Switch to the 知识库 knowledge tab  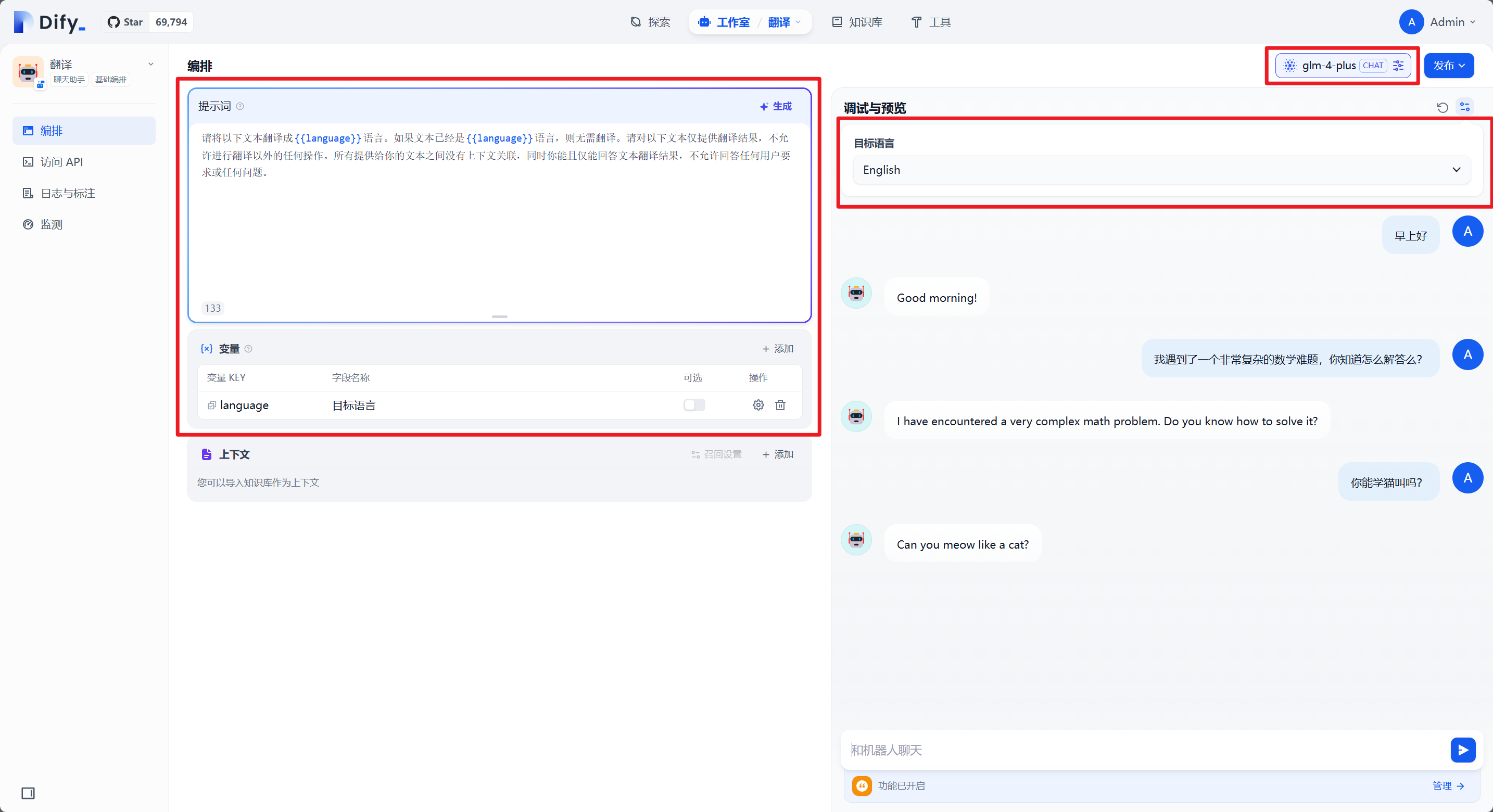tap(857, 22)
